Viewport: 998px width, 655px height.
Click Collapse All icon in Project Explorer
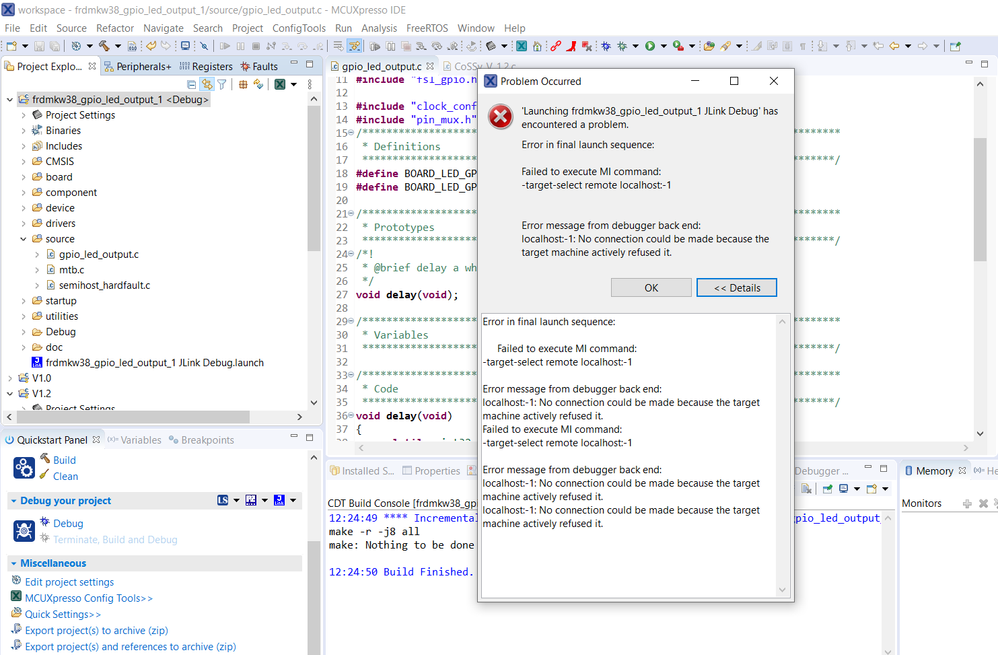coord(192,84)
